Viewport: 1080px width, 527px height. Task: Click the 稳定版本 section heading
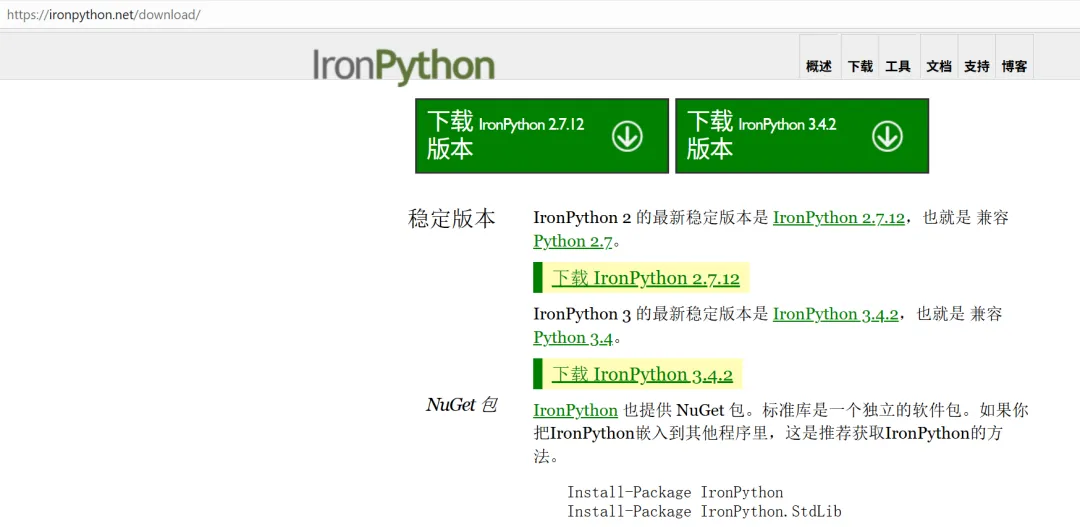click(x=452, y=218)
